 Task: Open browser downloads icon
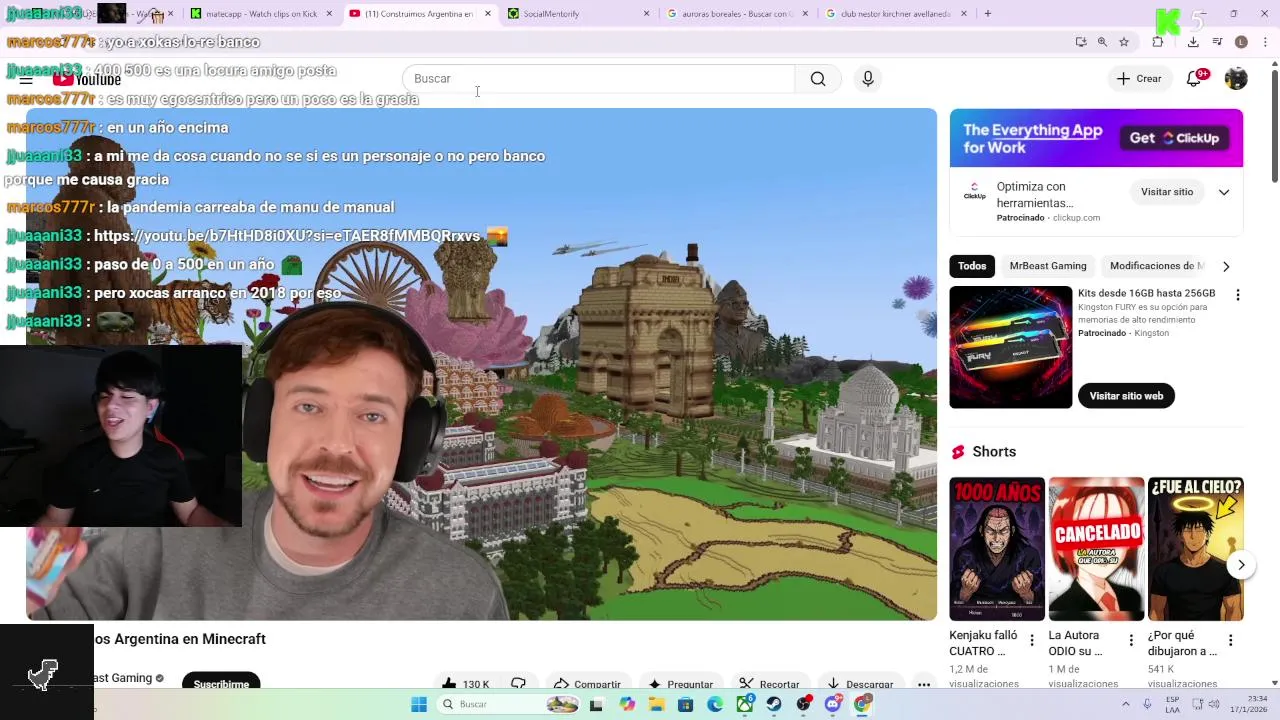(1193, 42)
